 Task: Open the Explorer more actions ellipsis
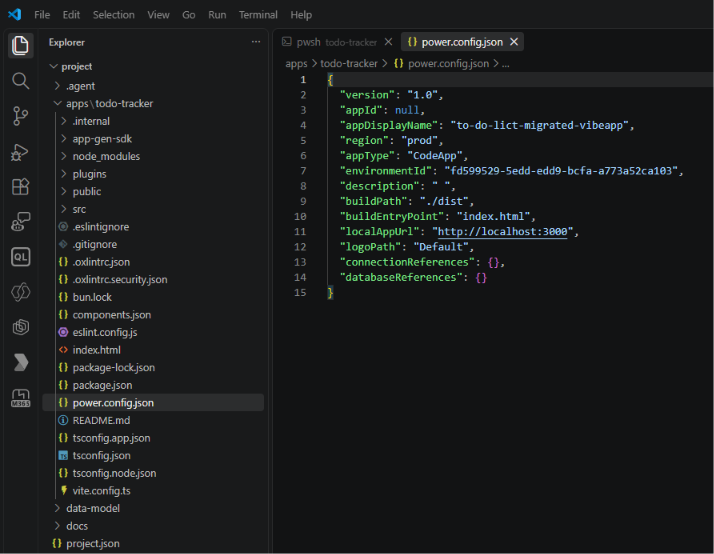click(256, 42)
